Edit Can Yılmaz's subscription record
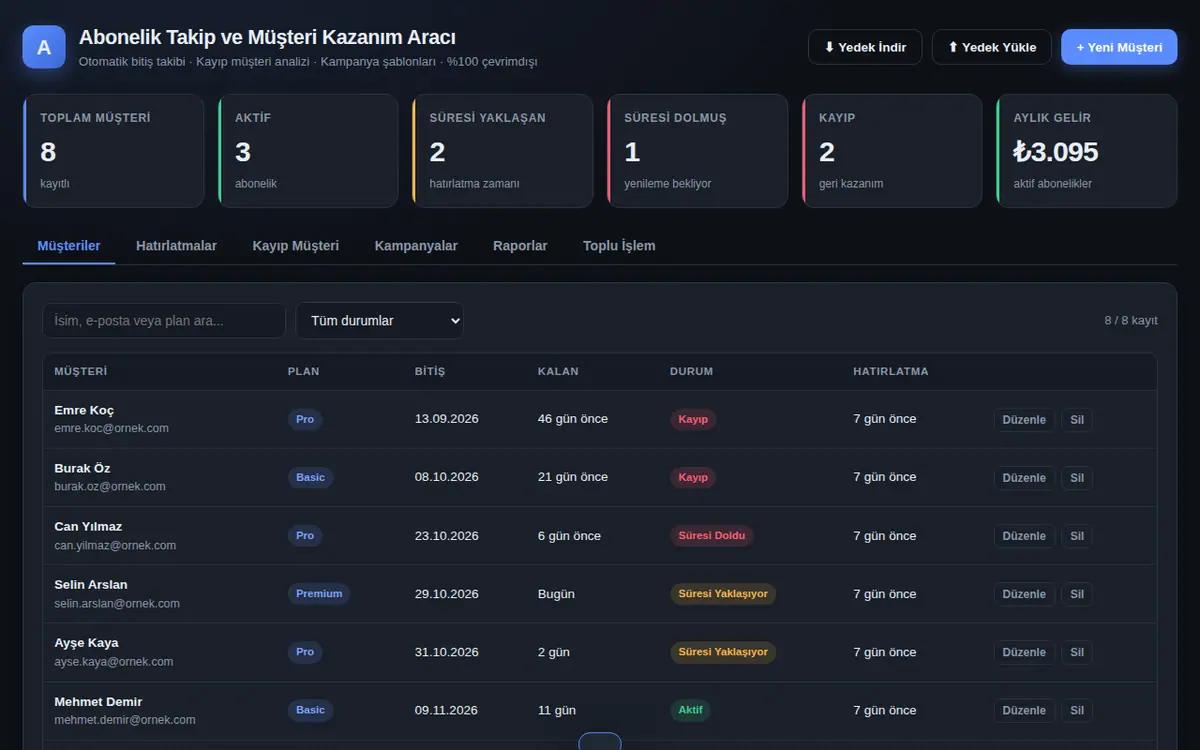 click(x=1024, y=536)
